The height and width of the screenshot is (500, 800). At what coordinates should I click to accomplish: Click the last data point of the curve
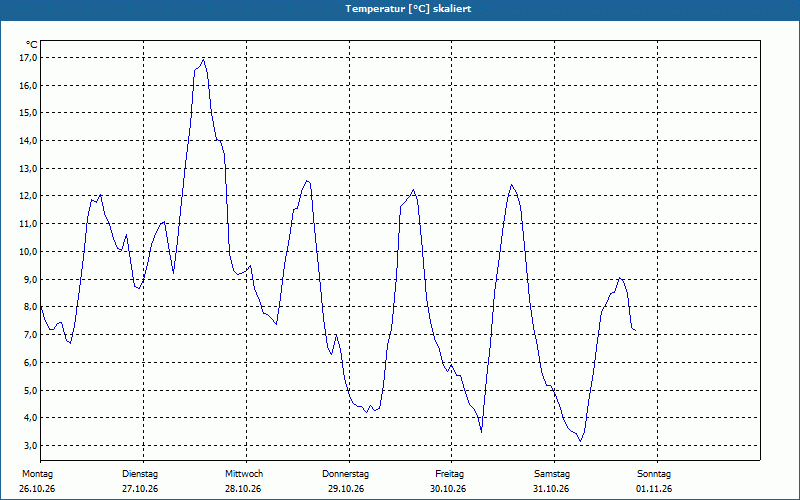pyautogui.click(x=635, y=331)
